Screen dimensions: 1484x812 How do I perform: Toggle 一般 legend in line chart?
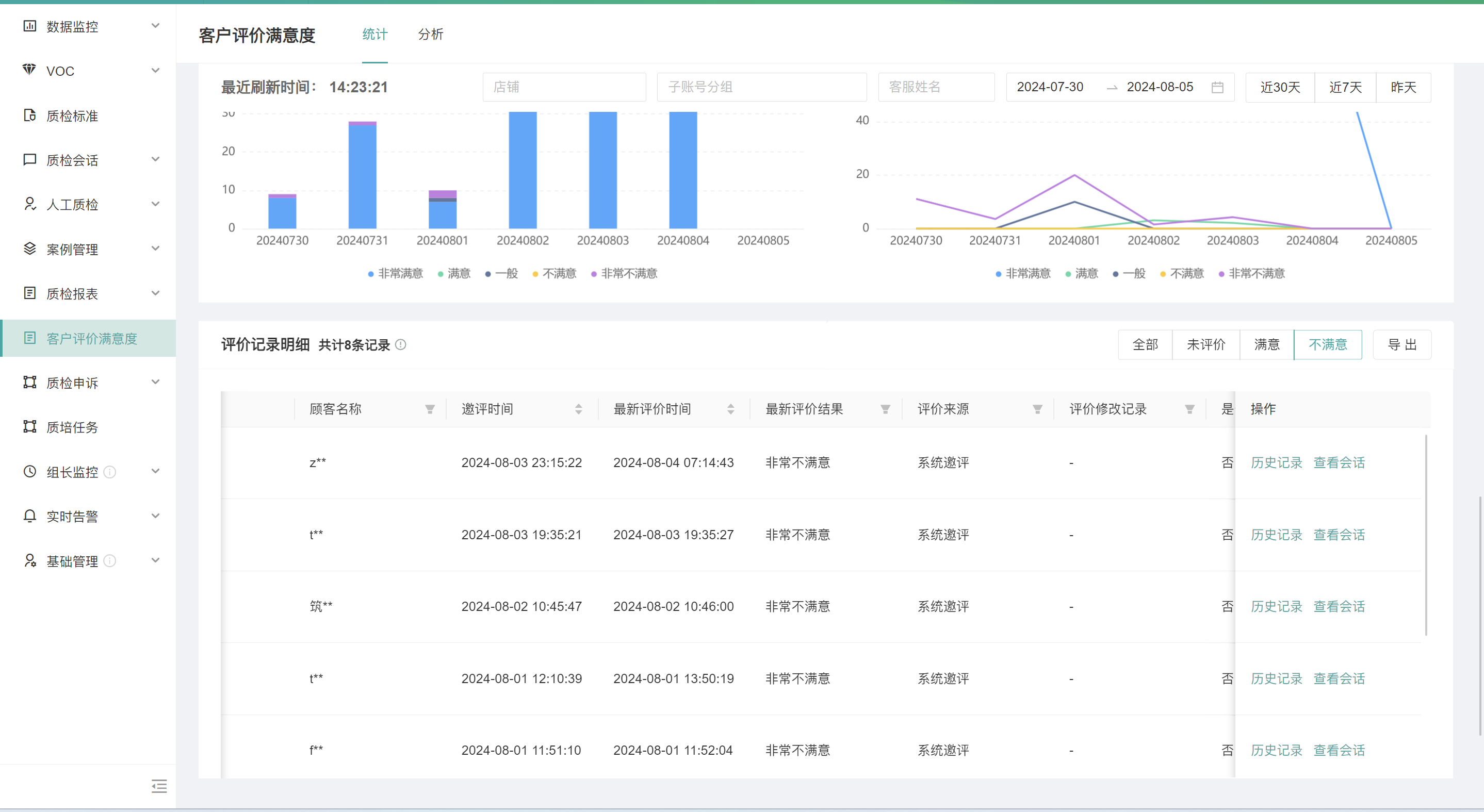click(x=1129, y=274)
